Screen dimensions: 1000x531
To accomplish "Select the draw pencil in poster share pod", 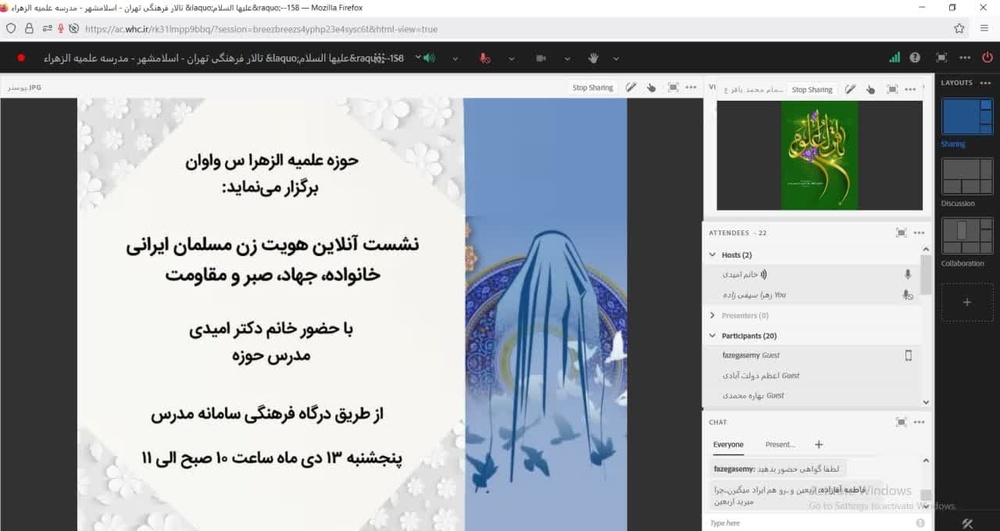I will pyautogui.click(x=631, y=87).
